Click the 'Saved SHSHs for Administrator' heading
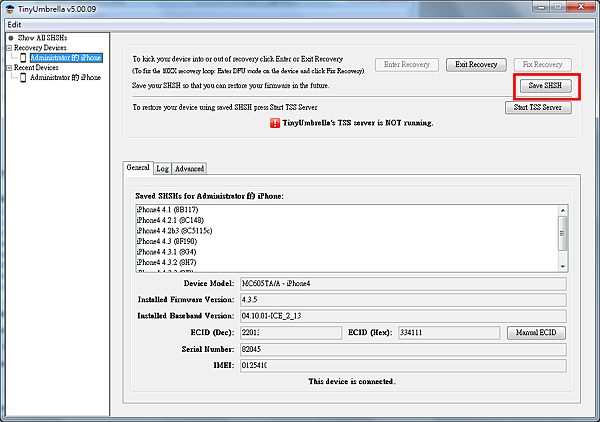This screenshot has width=600, height=422. [x=209, y=196]
